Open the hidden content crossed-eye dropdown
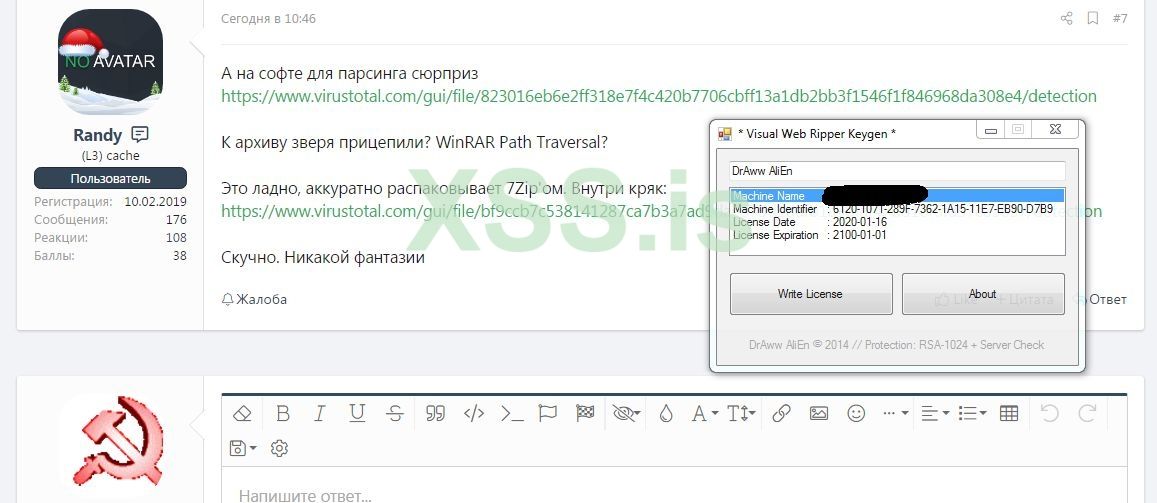 click(x=626, y=413)
